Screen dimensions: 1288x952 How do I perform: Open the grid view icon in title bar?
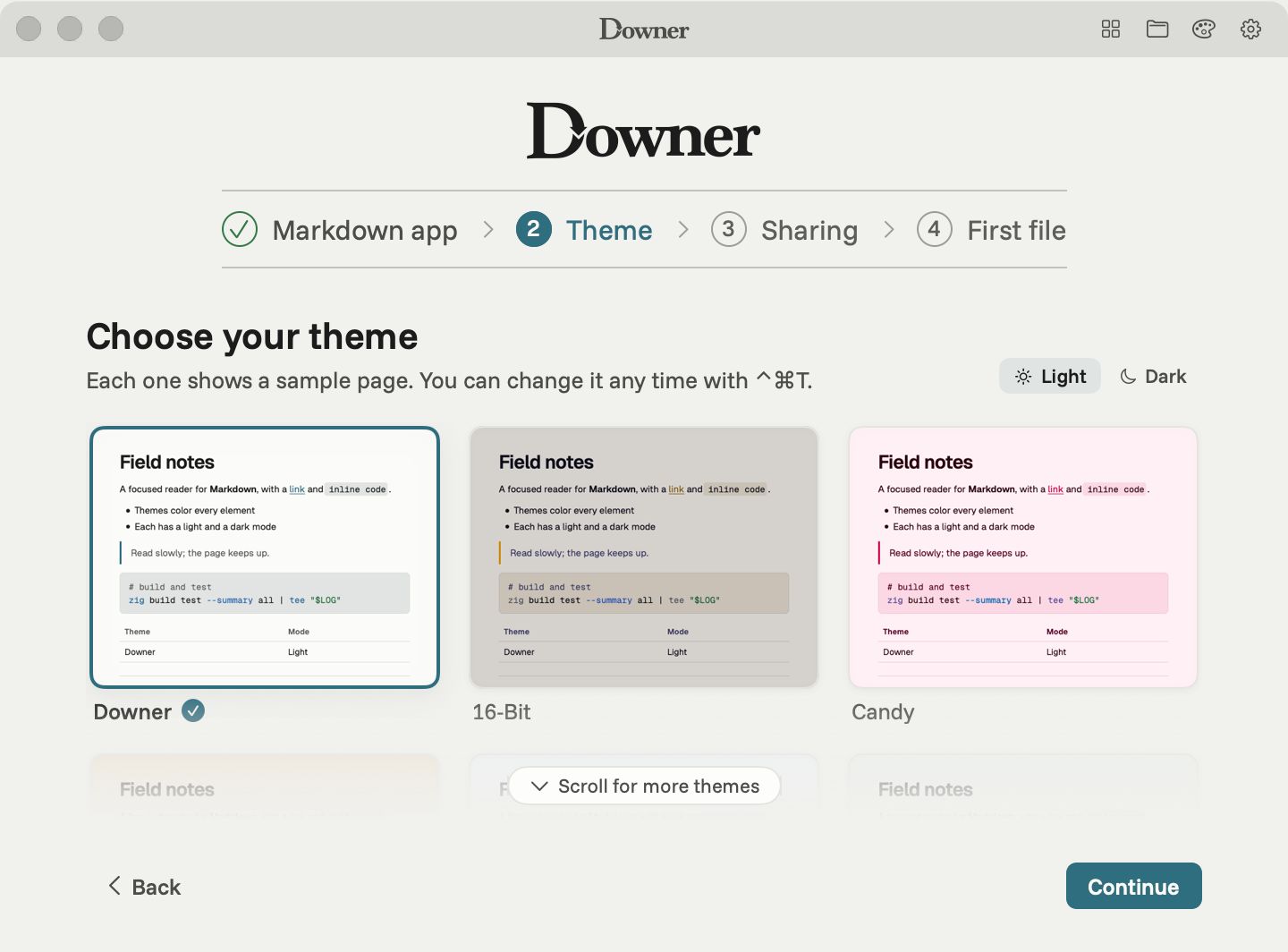coord(1111,29)
